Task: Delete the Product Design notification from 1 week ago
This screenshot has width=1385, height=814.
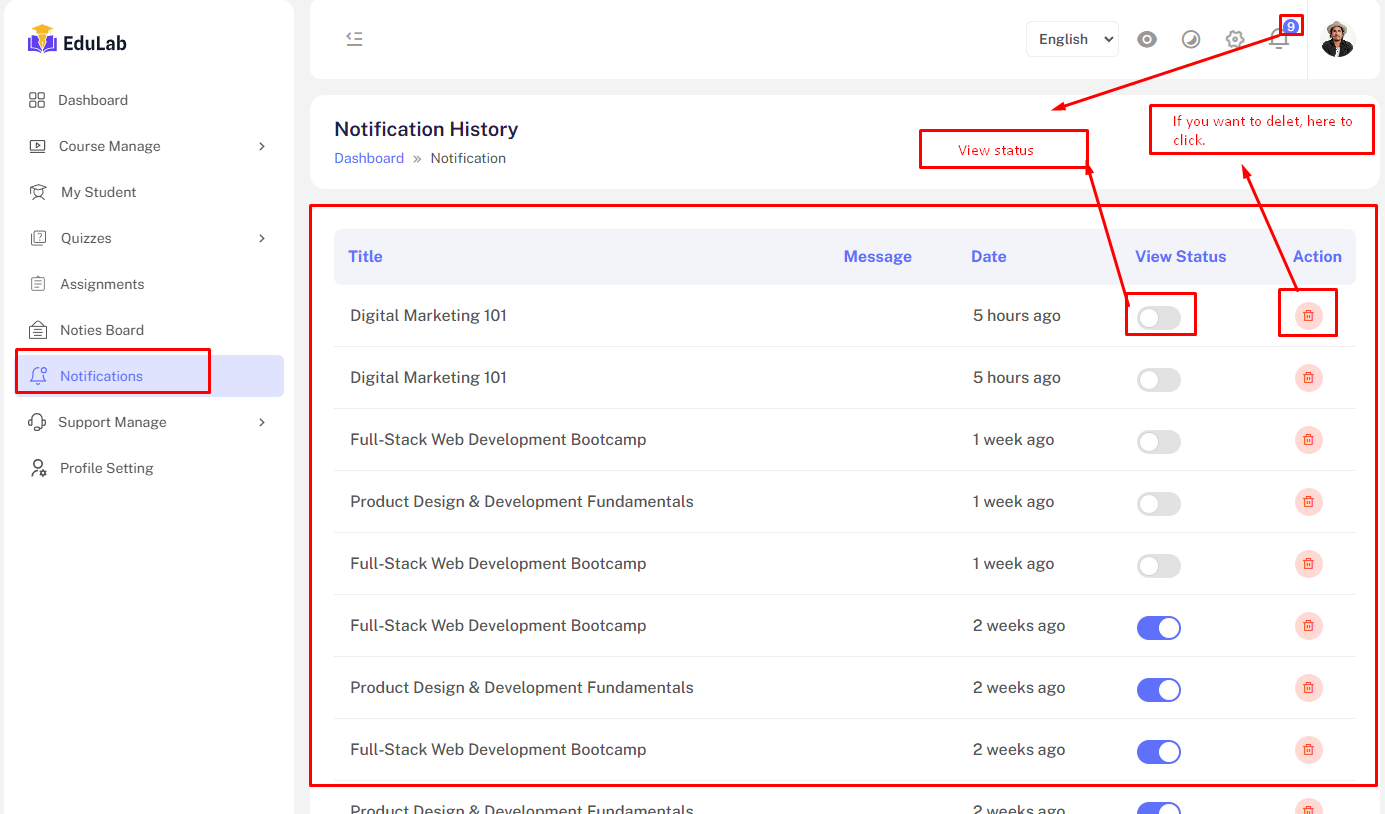Action: point(1308,502)
